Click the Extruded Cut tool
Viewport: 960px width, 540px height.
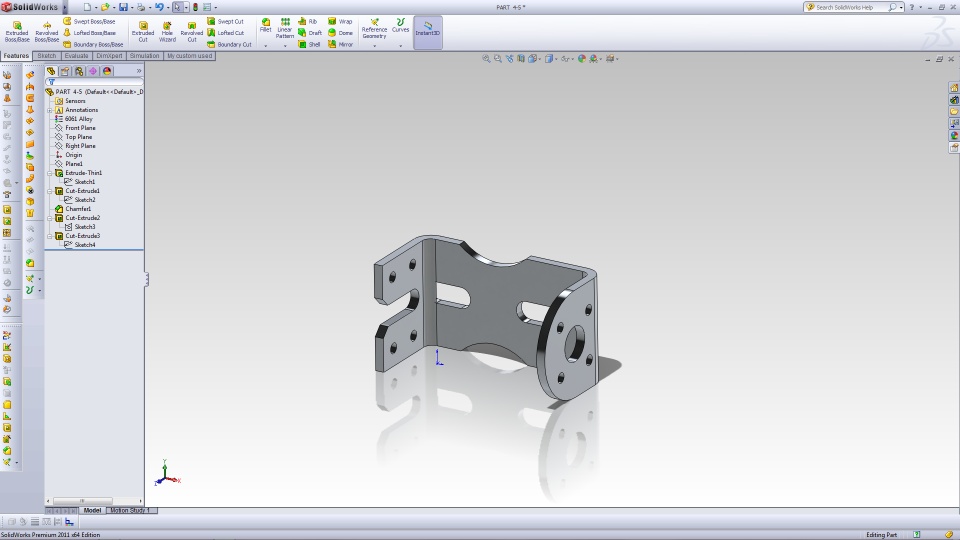[x=143, y=32]
